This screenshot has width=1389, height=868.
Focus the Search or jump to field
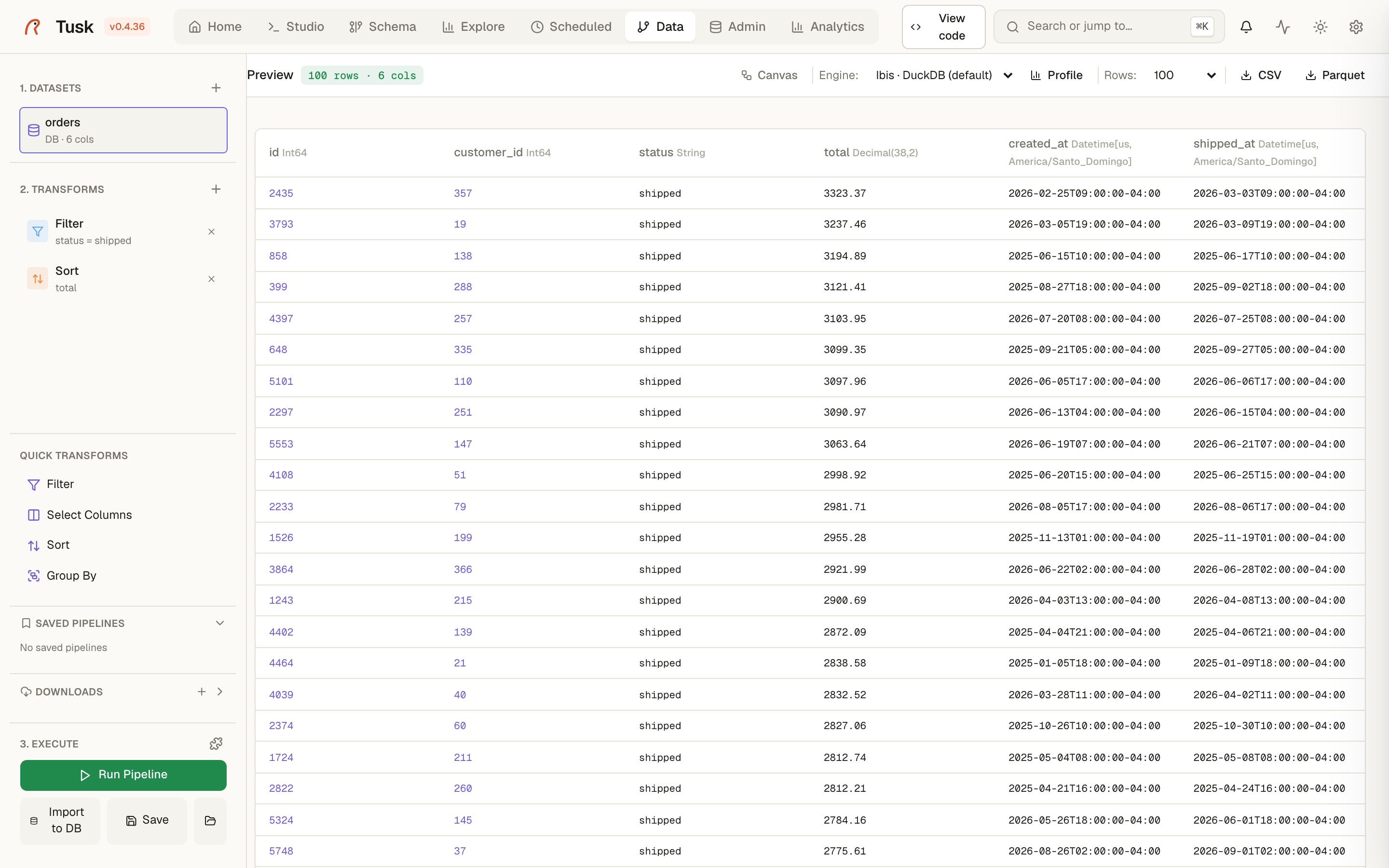pos(1108,27)
